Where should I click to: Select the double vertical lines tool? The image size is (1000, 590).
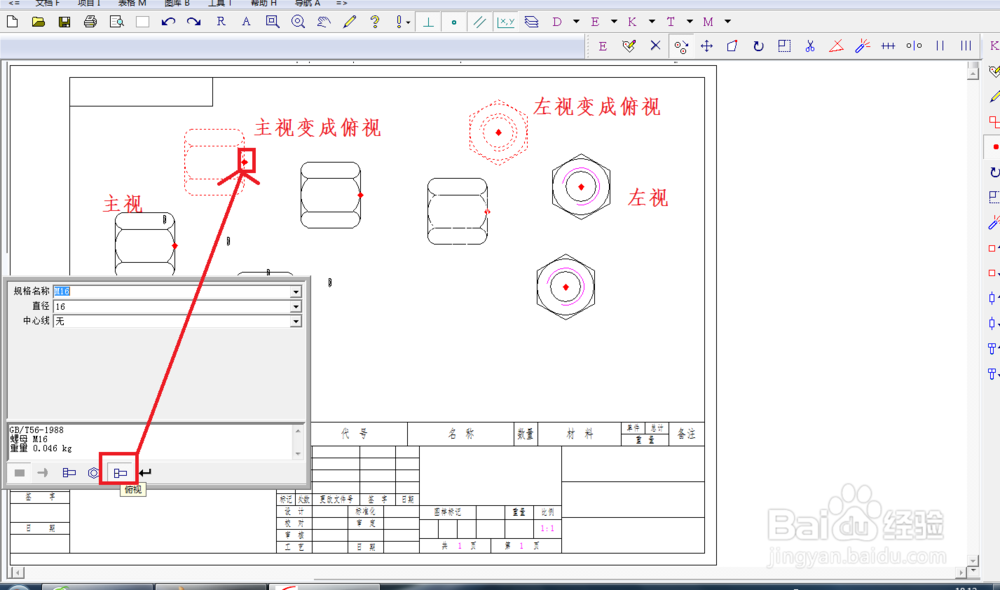(x=940, y=46)
